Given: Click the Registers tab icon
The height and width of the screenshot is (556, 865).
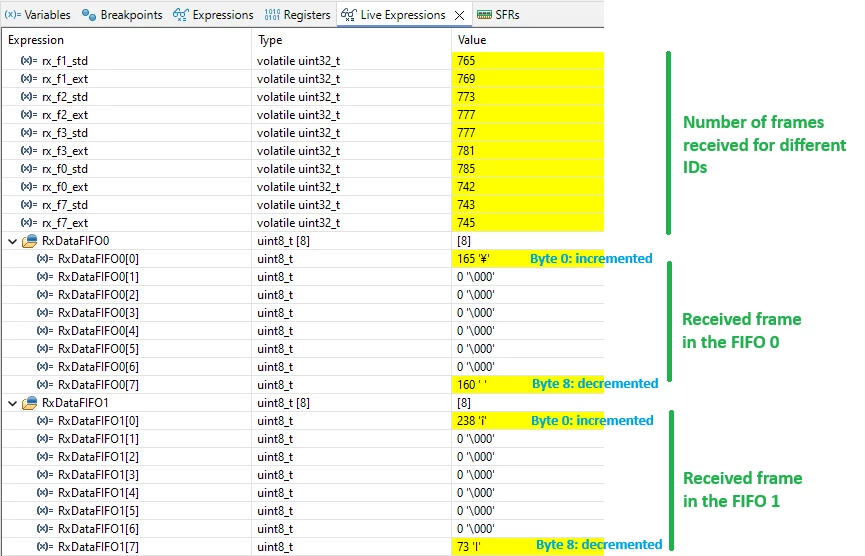Looking at the screenshot, I should pos(272,15).
